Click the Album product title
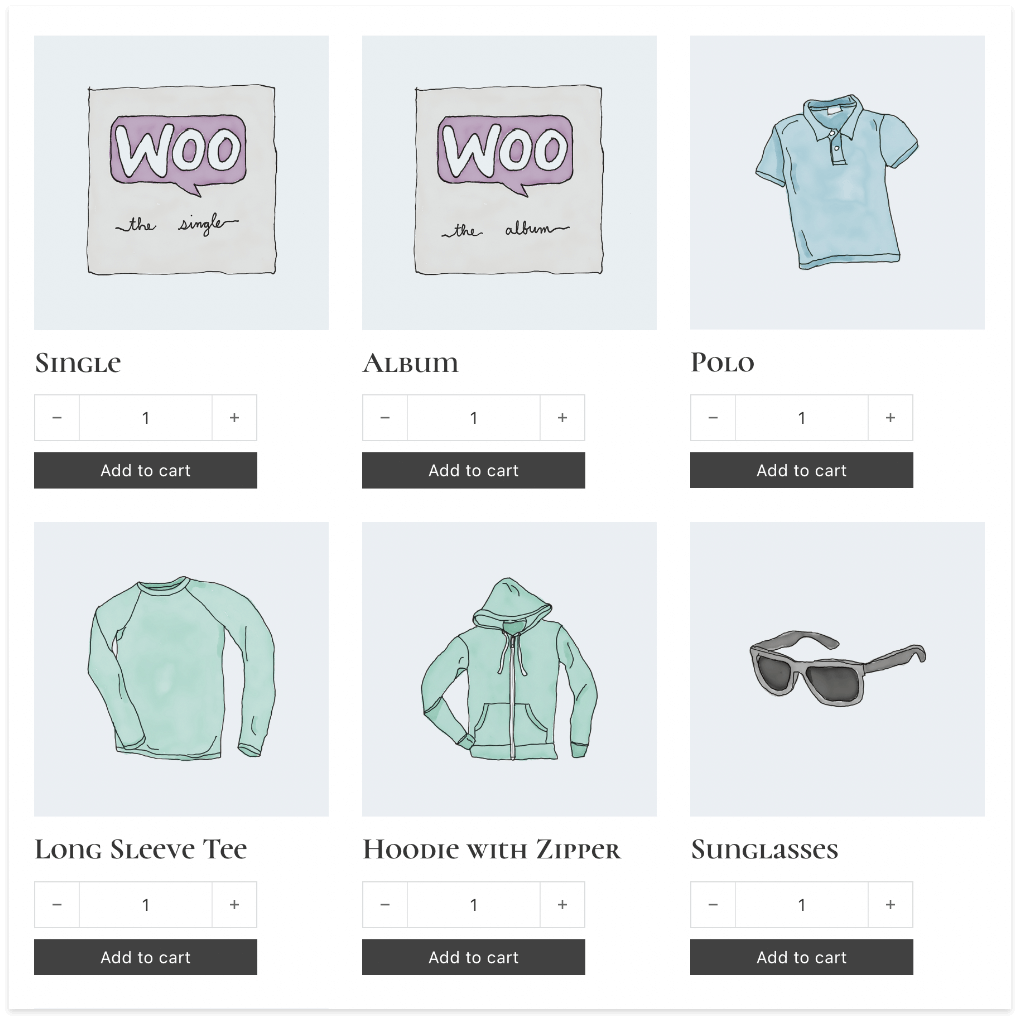Screen dimensions: 1020x1021 click(410, 363)
